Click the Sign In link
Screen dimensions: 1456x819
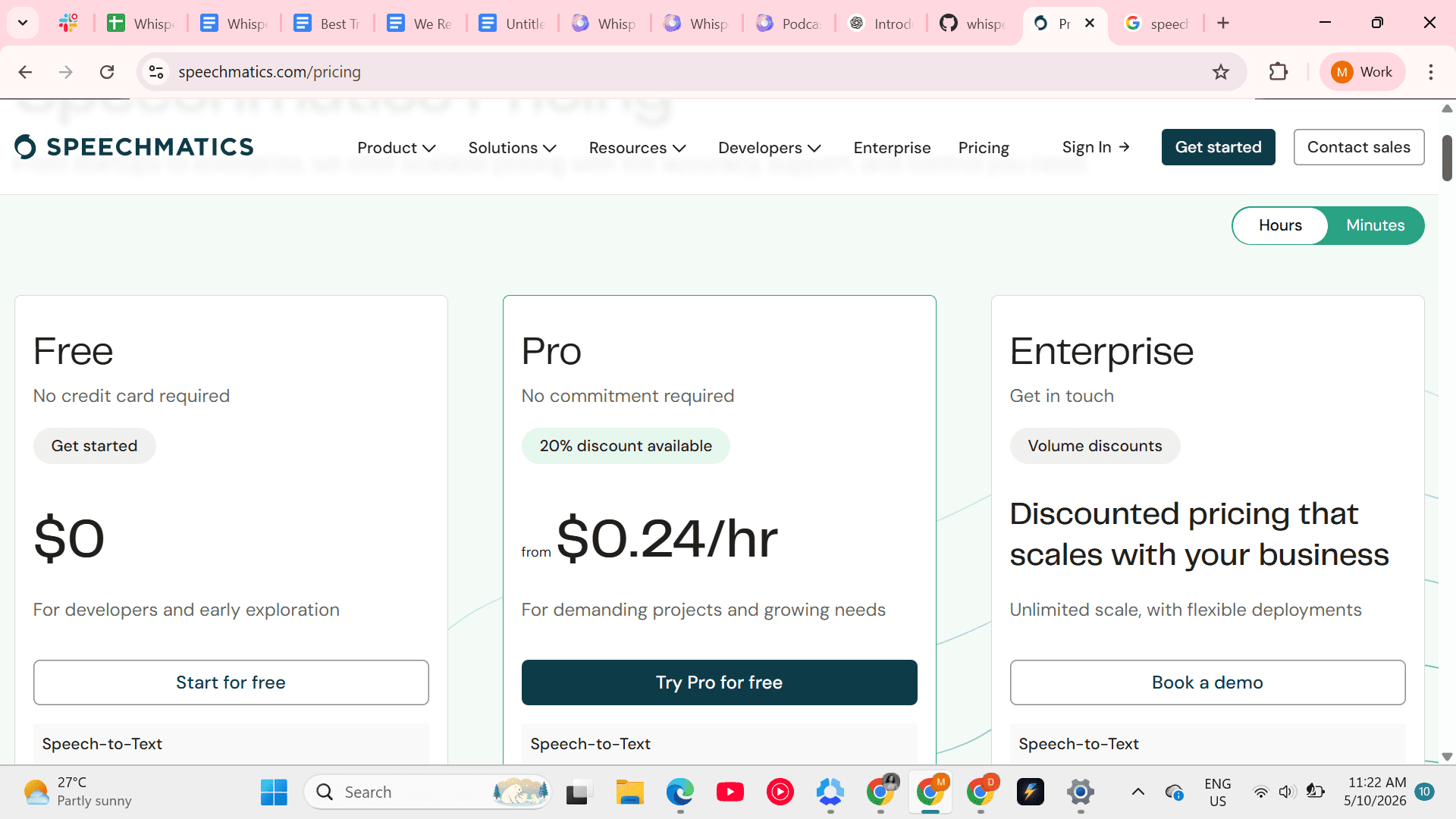click(1096, 147)
